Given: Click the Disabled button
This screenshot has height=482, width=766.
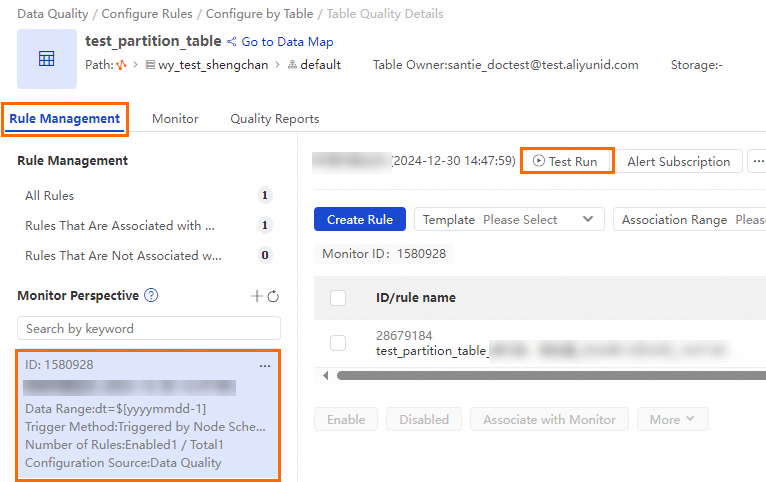Looking at the screenshot, I should click(x=424, y=419).
